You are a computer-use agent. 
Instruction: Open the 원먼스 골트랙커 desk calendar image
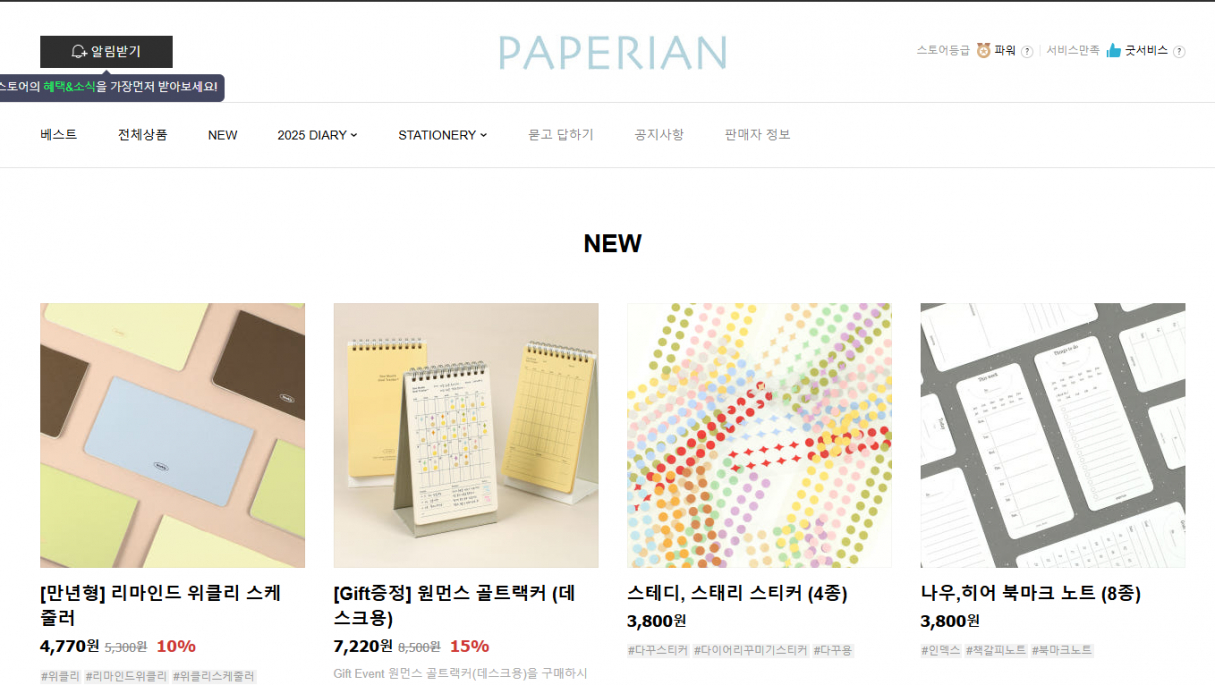point(466,435)
